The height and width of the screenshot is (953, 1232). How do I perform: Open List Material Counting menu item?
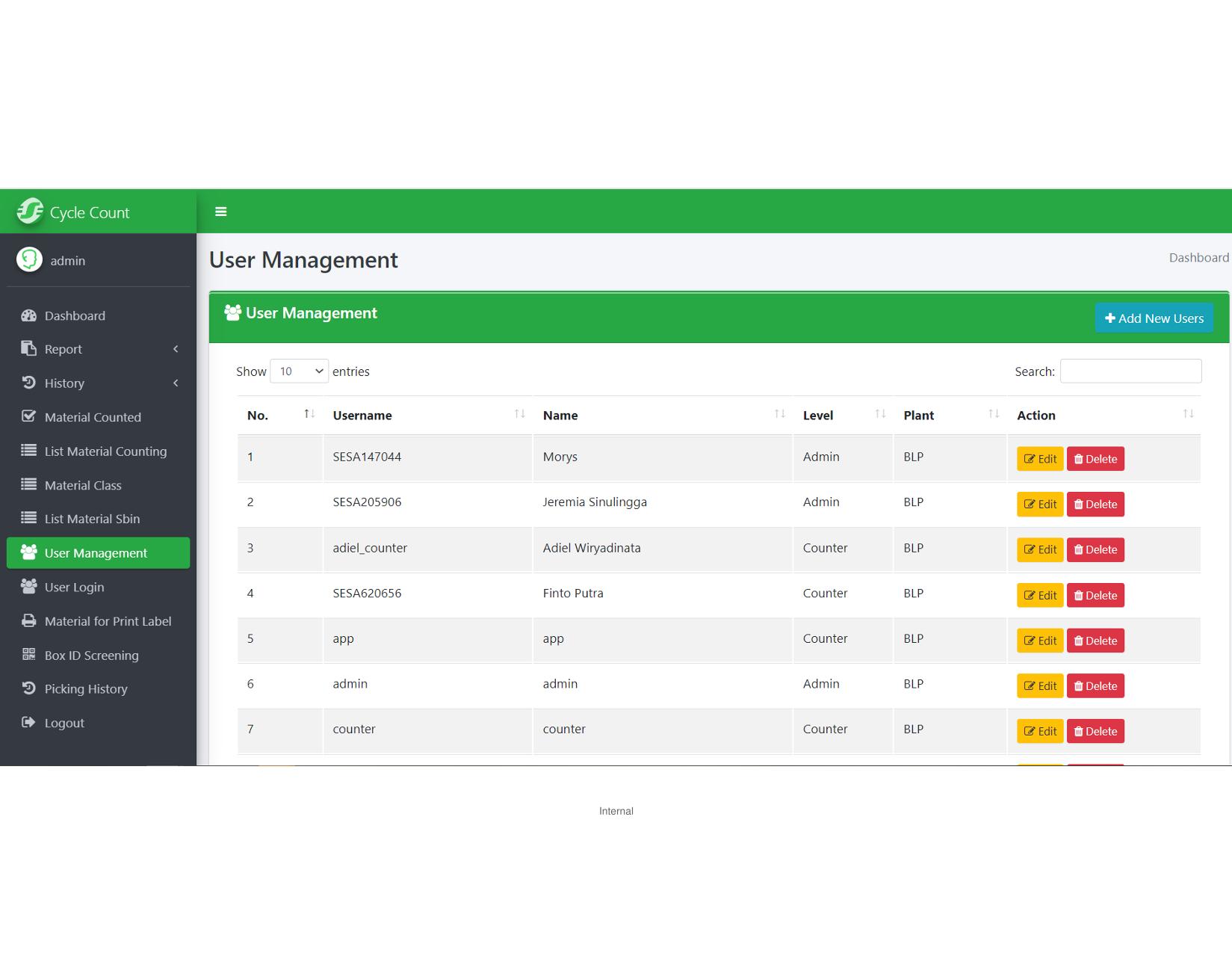(105, 451)
